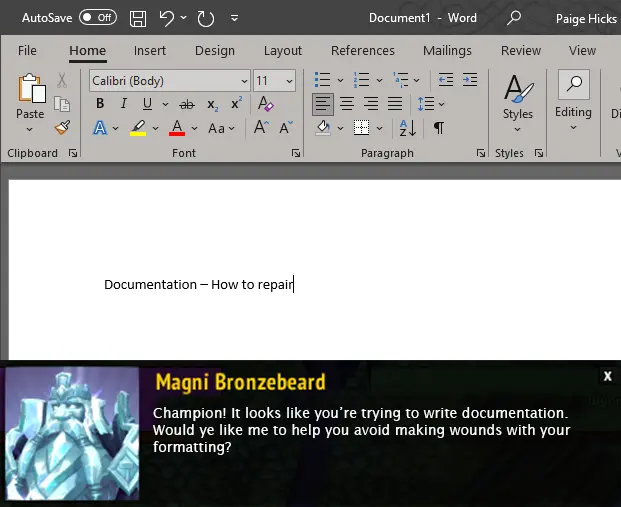Open the File tab
Image resolution: width=621 pixels, height=507 pixels.
pos(27,50)
